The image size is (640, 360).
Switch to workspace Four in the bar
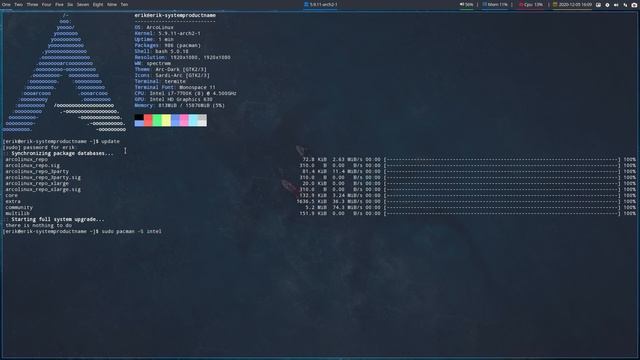pyautogui.click(x=47, y=4)
